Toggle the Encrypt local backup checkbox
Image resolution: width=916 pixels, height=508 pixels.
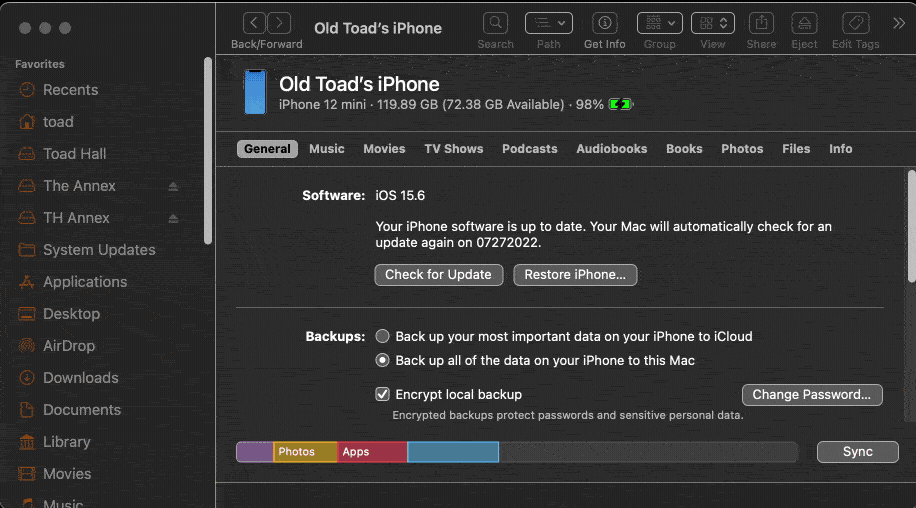click(382, 395)
